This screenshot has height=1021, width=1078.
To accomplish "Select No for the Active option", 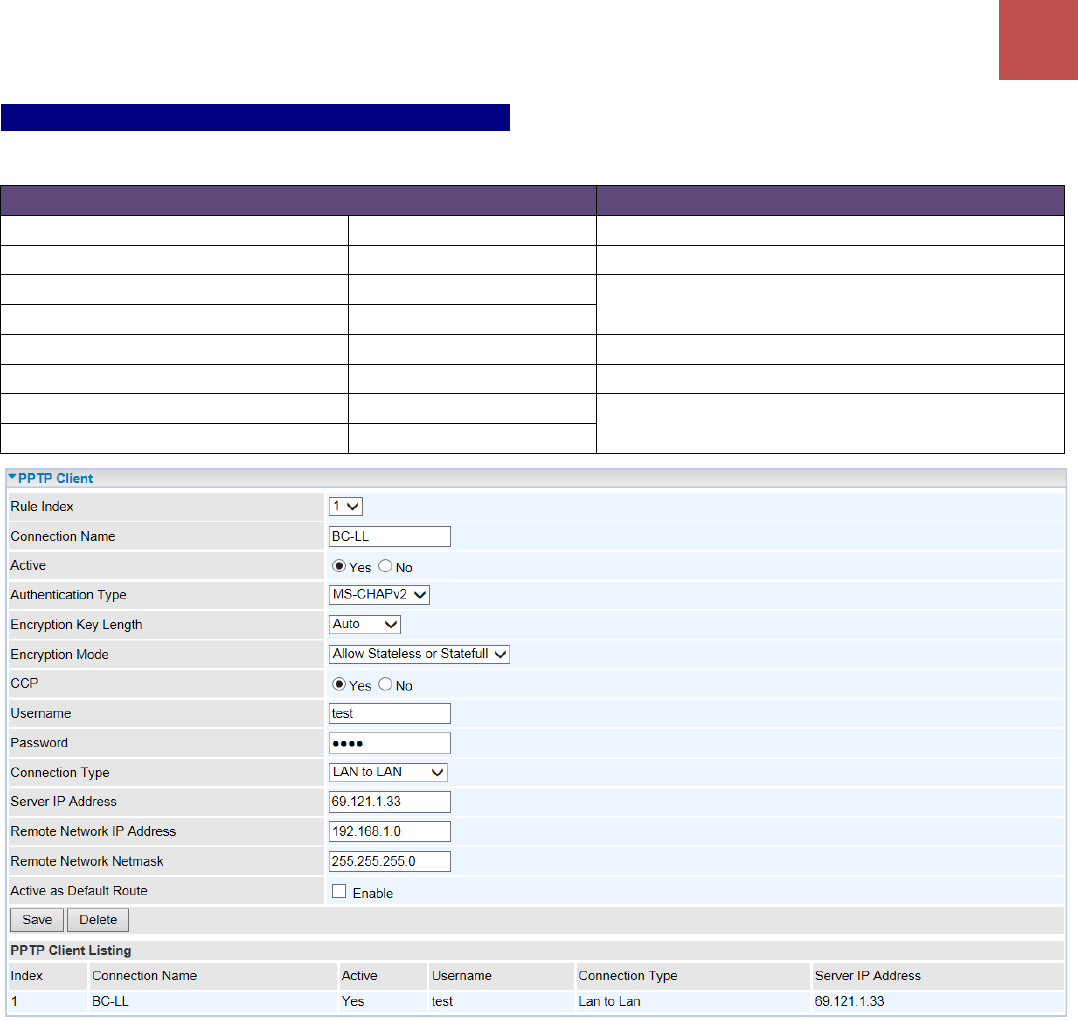I will point(385,566).
